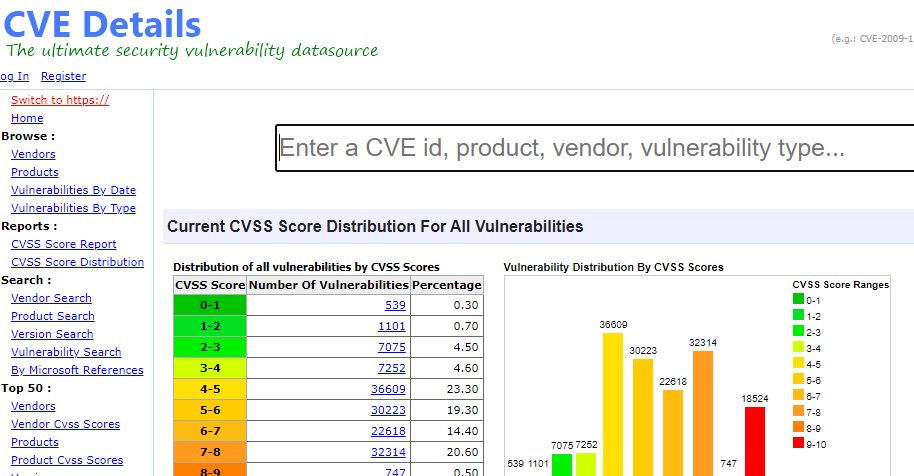The width and height of the screenshot is (914, 476).
Task: Click the Current CVSS Score Distribution heading
Action: [x=375, y=227]
